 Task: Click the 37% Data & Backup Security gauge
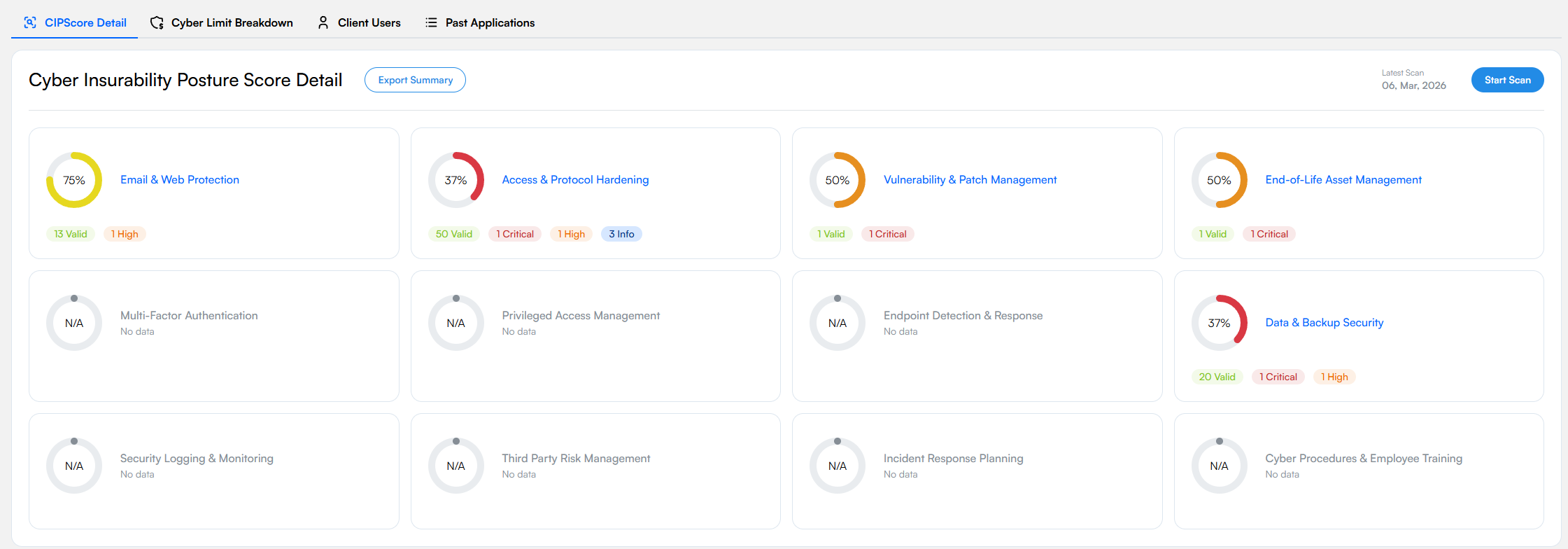coord(1220,323)
